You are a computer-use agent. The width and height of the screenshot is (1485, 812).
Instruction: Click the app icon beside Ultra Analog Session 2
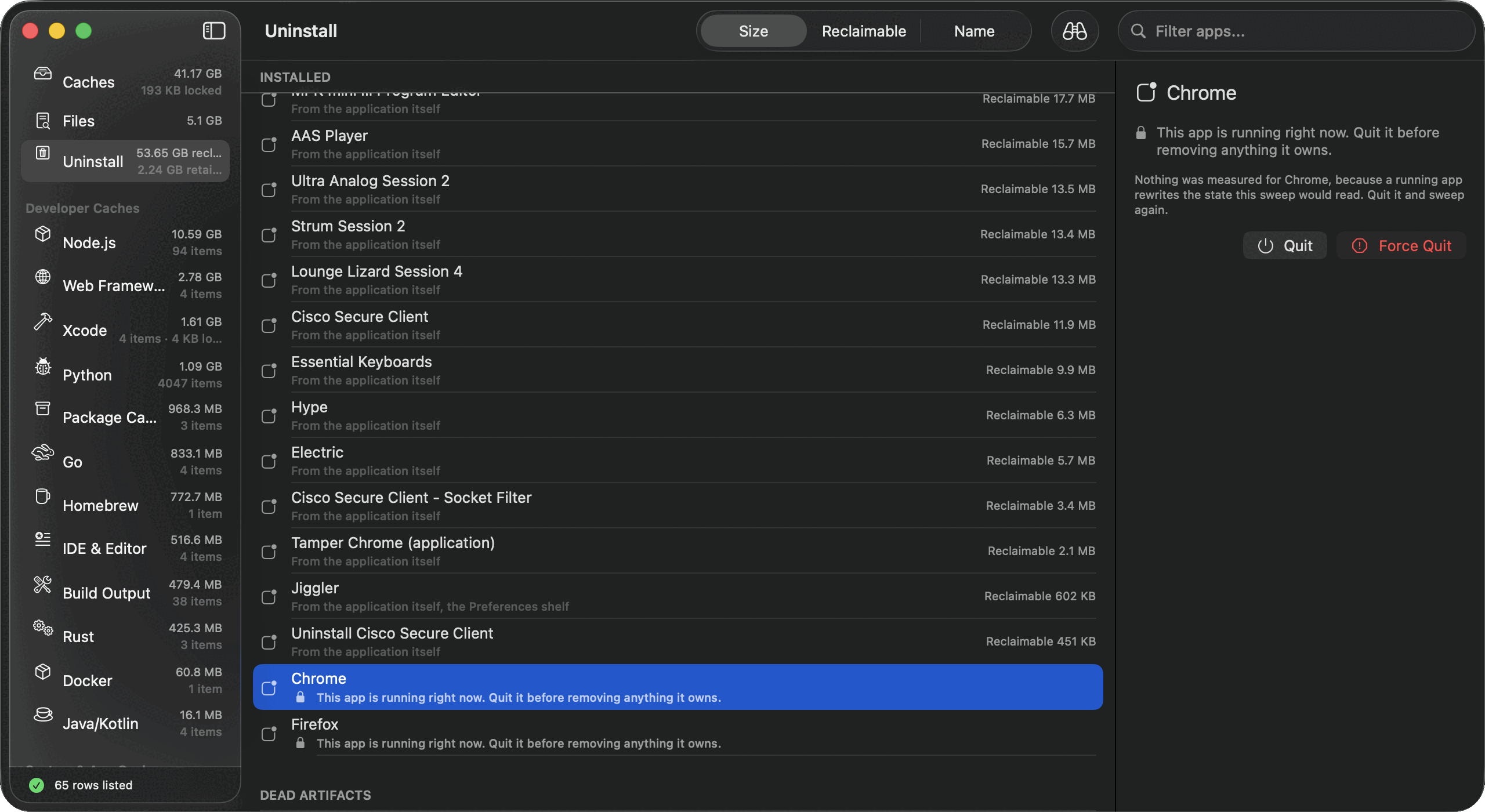pyautogui.click(x=269, y=189)
